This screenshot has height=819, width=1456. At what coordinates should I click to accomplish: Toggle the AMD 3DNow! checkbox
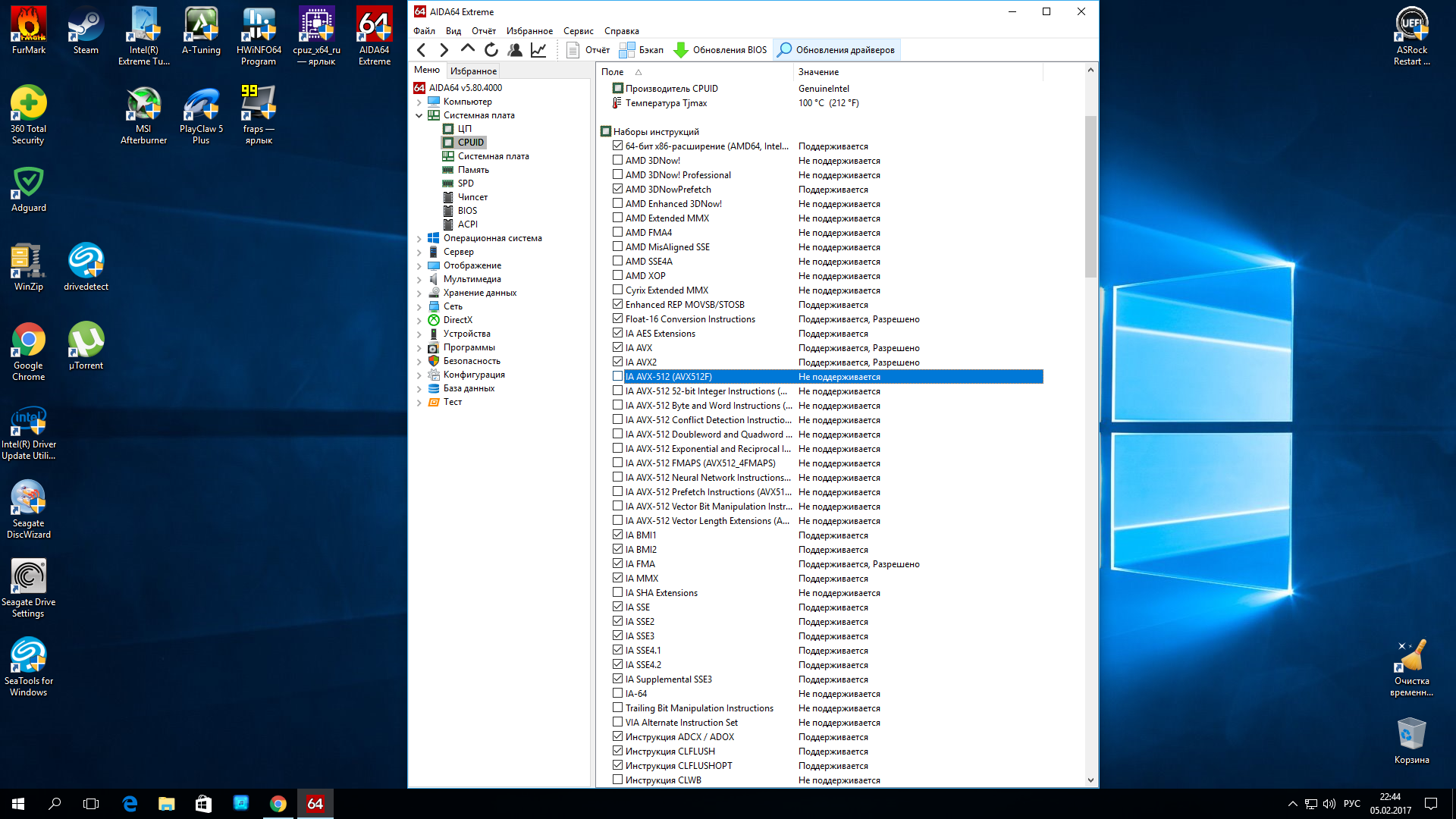[x=618, y=161]
